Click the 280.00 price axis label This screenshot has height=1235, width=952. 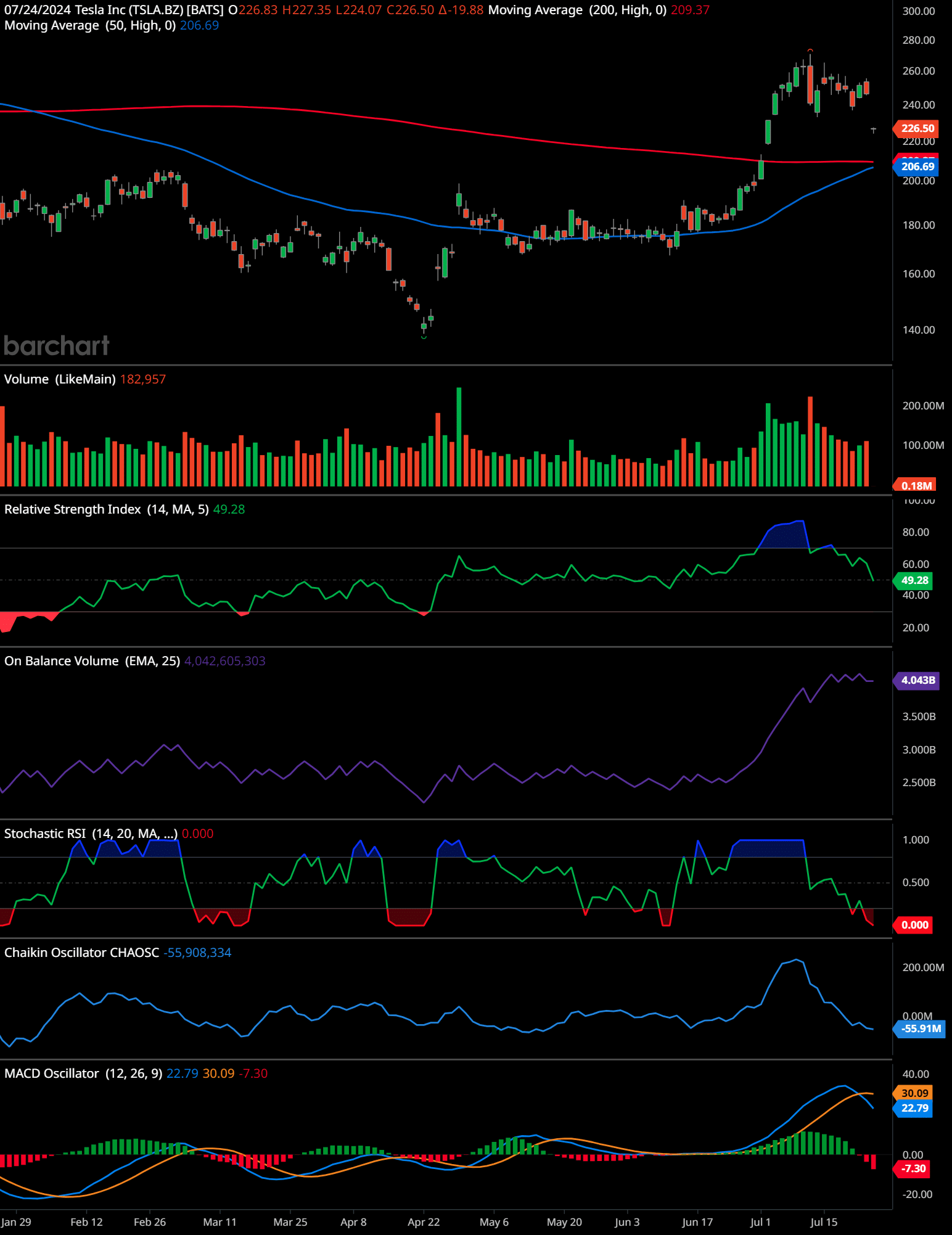click(x=919, y=40)
